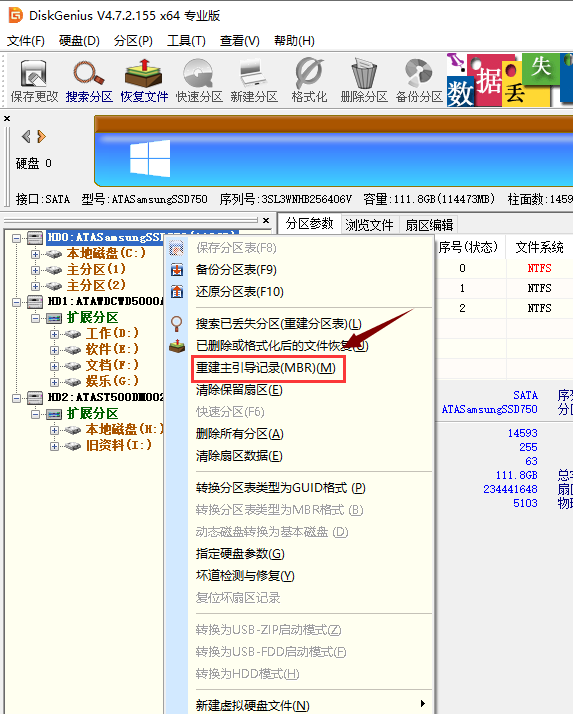This screenshot has height=714, width=573.
Task: Open the 文件(F) menu
Action: coord(26,41)
